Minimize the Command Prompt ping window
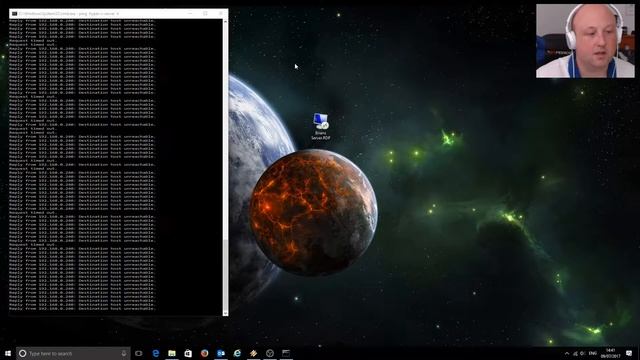640x360 pixels. [x=190, y=13]
